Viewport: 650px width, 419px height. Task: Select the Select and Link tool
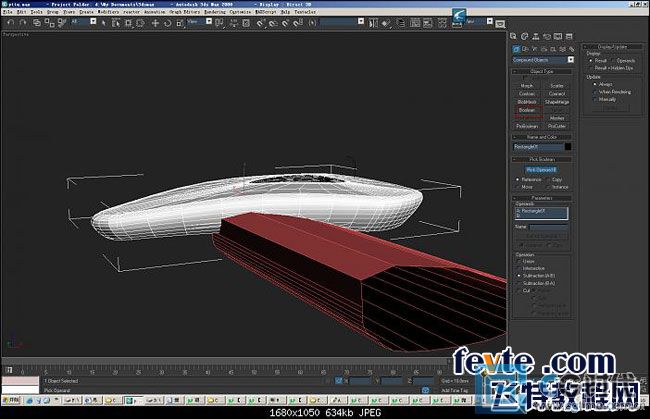pyautogui.click(x=36, y=23)
